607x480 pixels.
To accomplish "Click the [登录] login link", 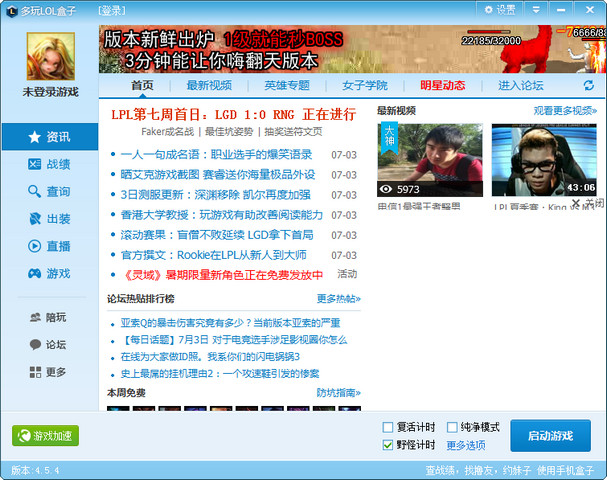I will tap(112, 10).
